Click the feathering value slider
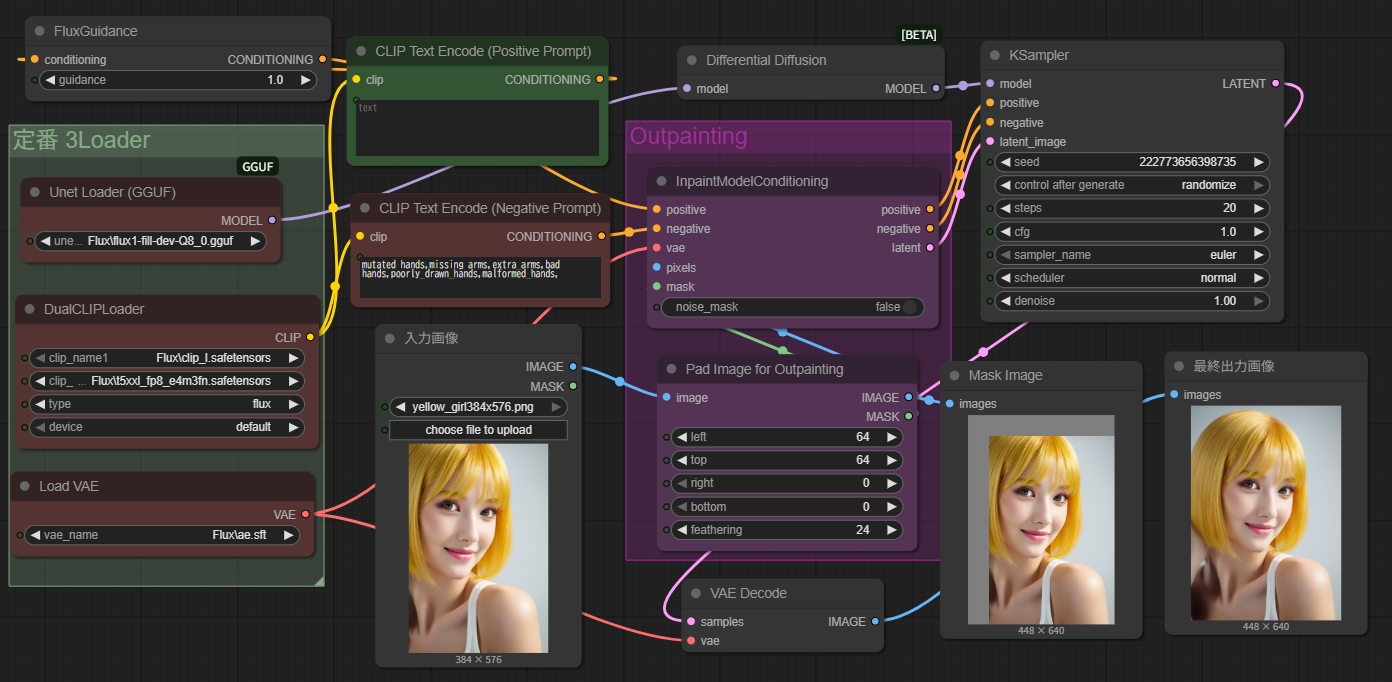 point(781,530)
